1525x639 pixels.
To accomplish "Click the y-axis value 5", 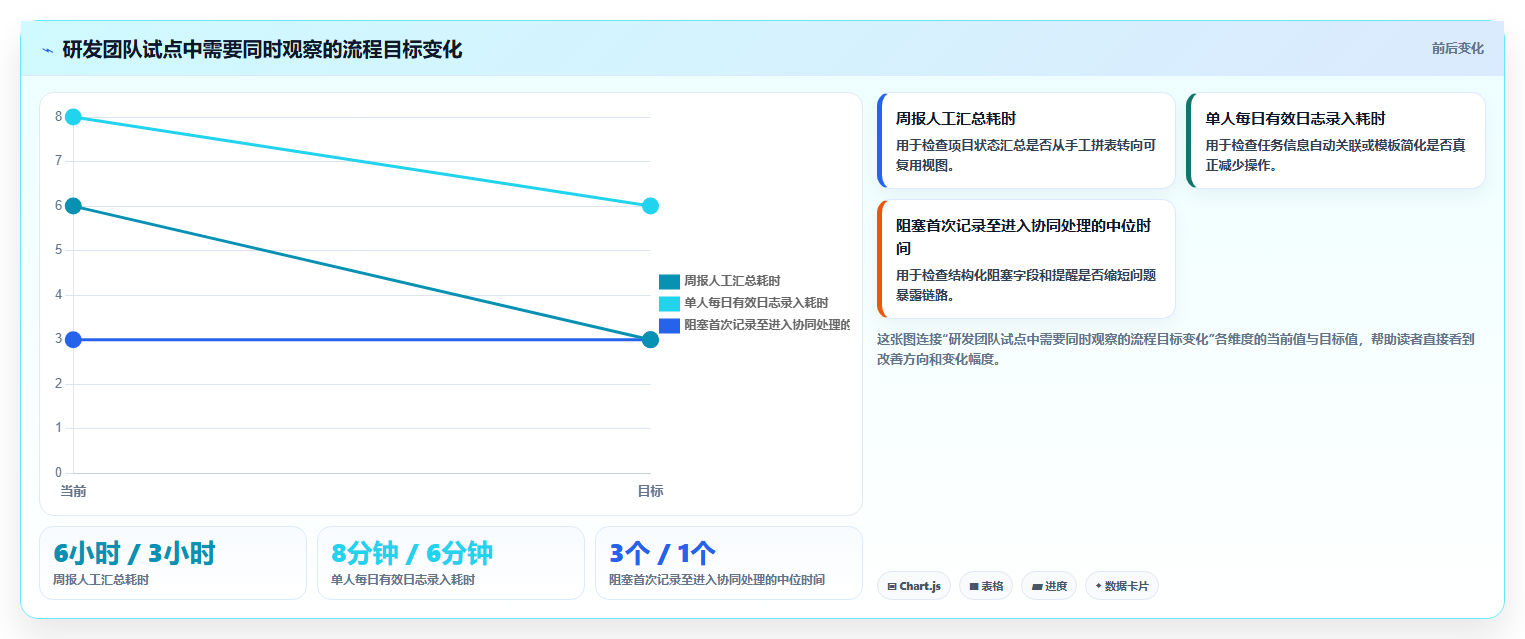I will (58, 250).
